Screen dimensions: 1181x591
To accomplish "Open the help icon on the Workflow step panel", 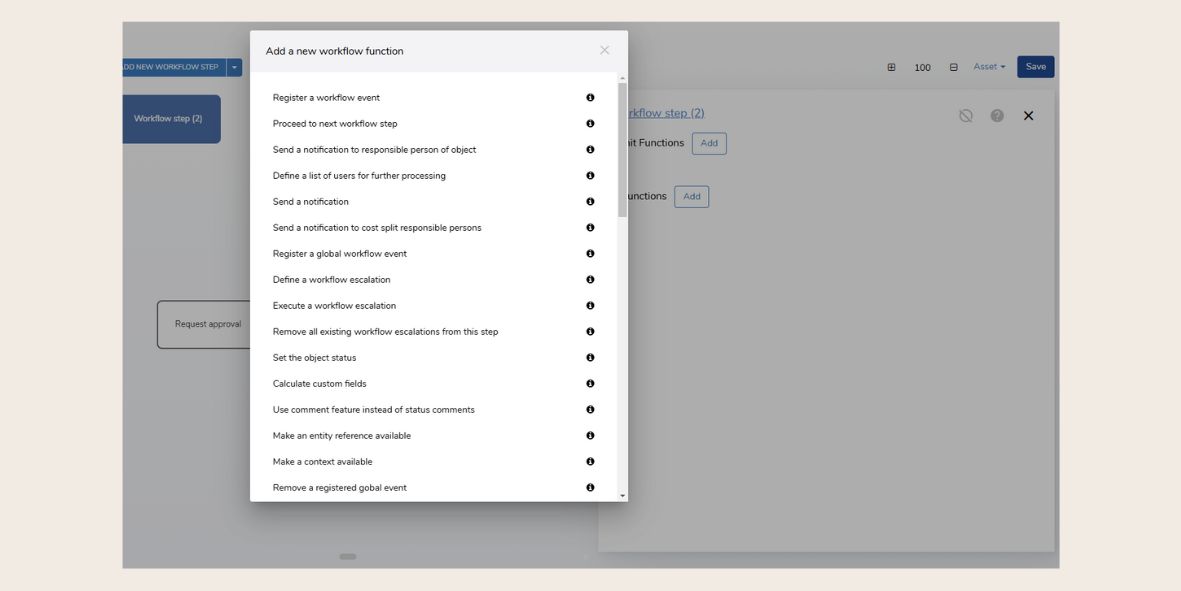I will (997, 115).
